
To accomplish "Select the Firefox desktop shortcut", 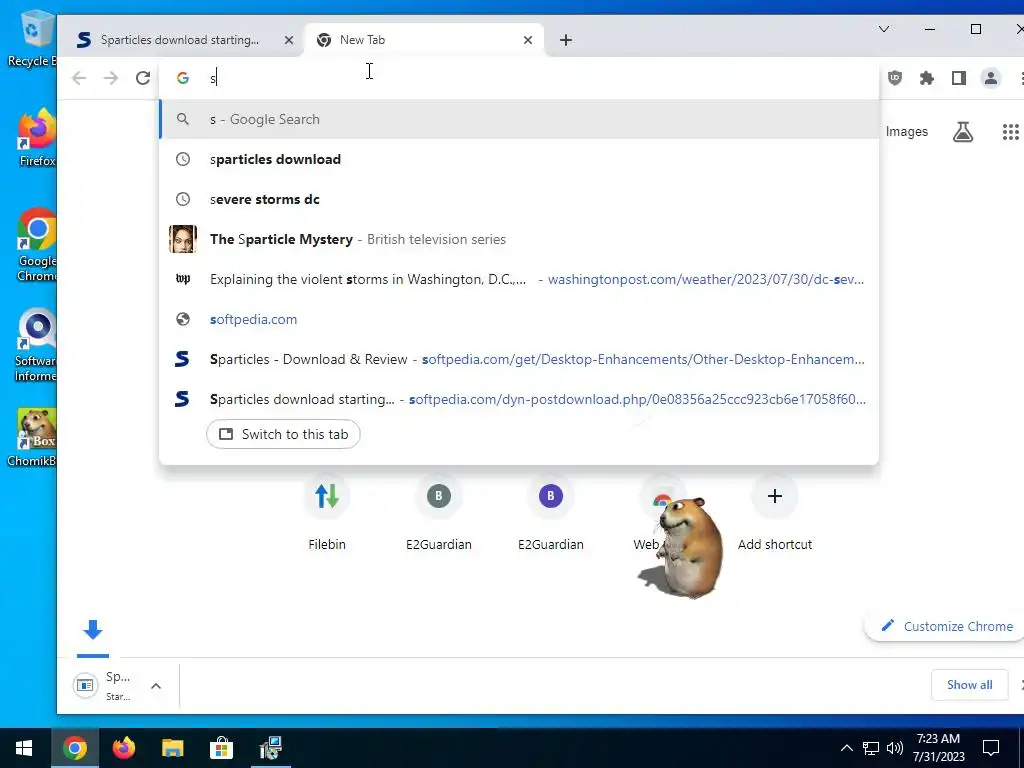I will pos(36,138).
